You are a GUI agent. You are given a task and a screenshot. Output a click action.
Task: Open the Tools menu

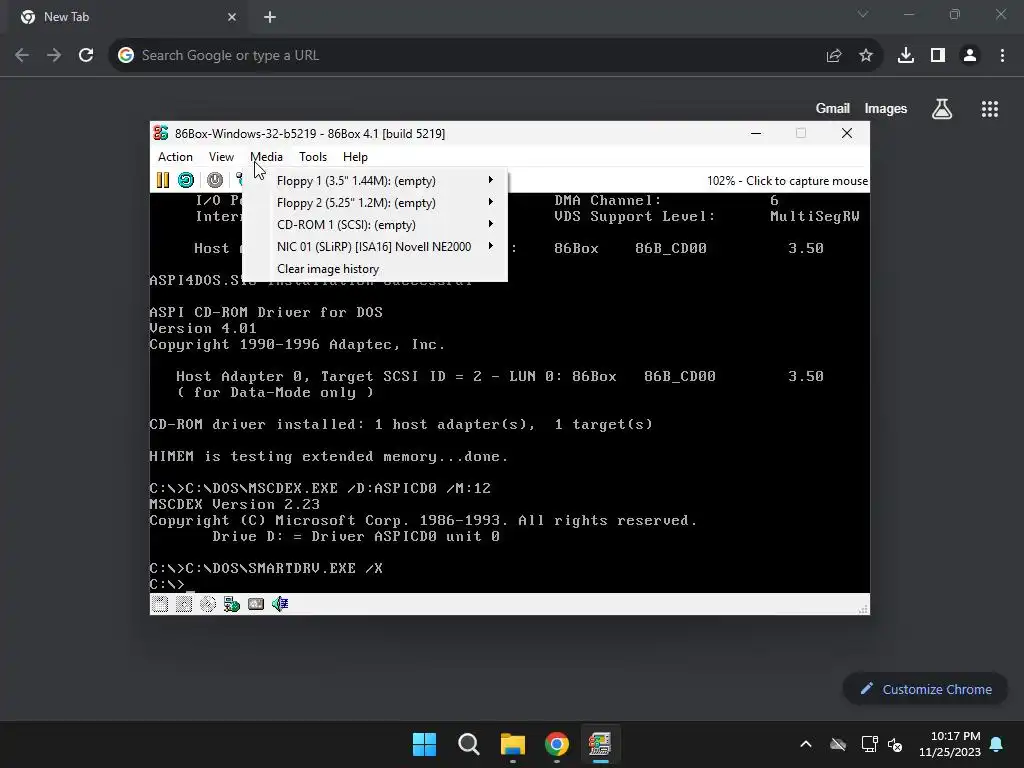pyautogui.click(x=313, y=157)
